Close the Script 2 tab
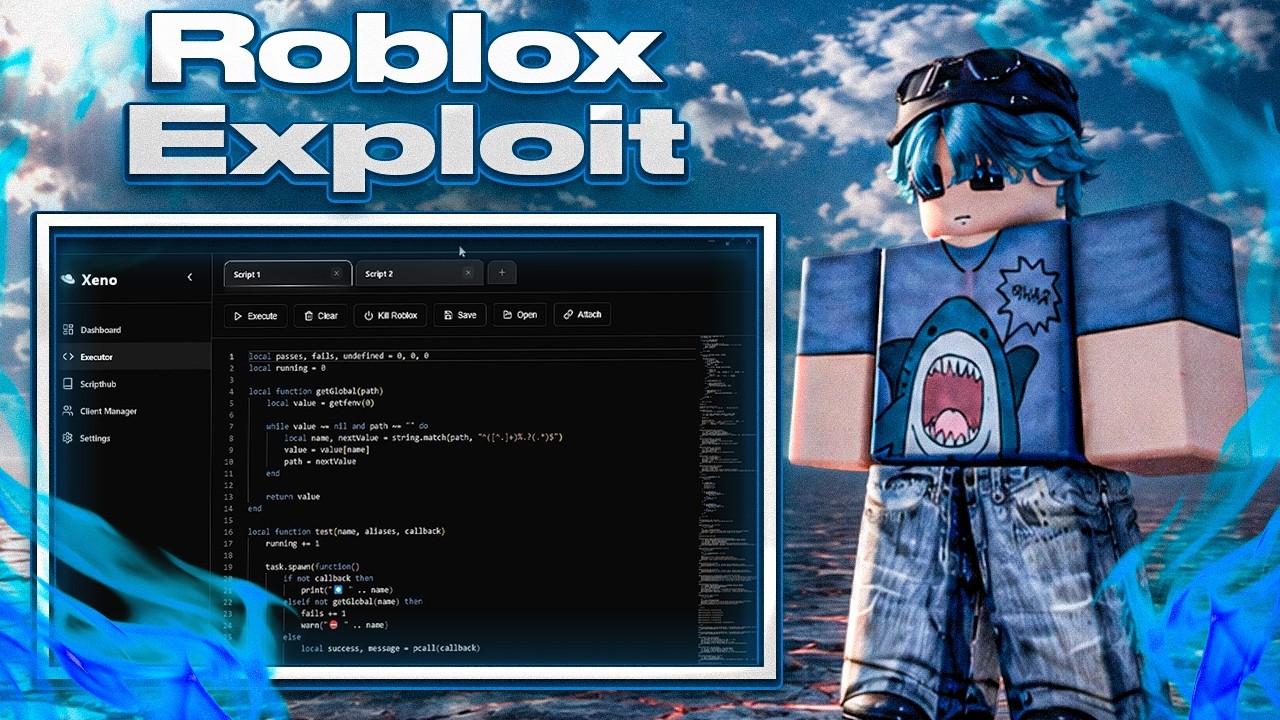 tap(467, 273)
